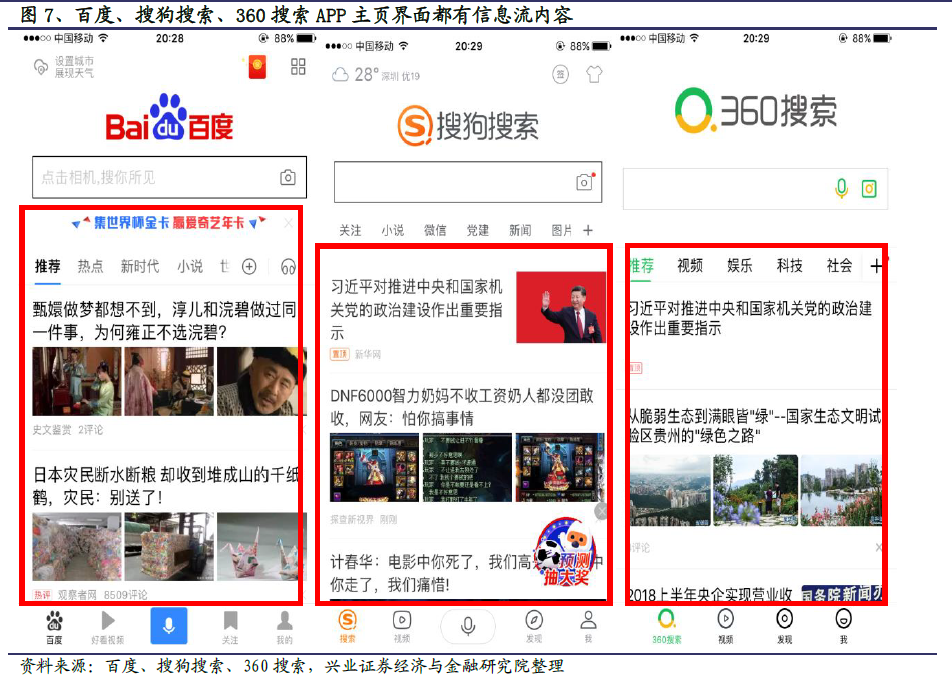
Task: Select the 娱乐 tab in 360 search
Action: coord(740,266)
